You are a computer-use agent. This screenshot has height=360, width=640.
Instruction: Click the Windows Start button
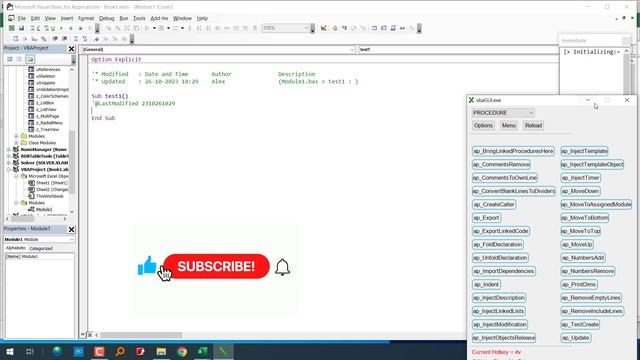(x=10, y=351)
